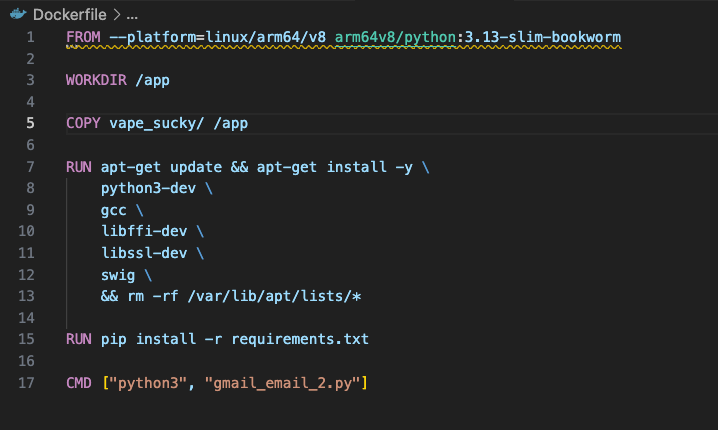Viewport: 718px width, 430px height.
Task: Click requirements.txt filename
Action: point(300,339)
